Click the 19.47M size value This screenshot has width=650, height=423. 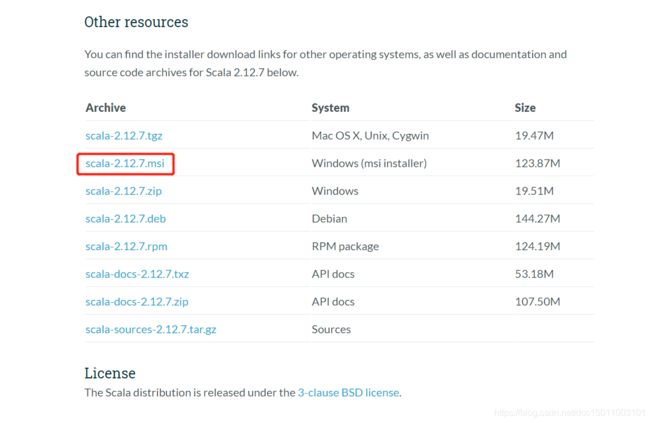tap(534, 136)
